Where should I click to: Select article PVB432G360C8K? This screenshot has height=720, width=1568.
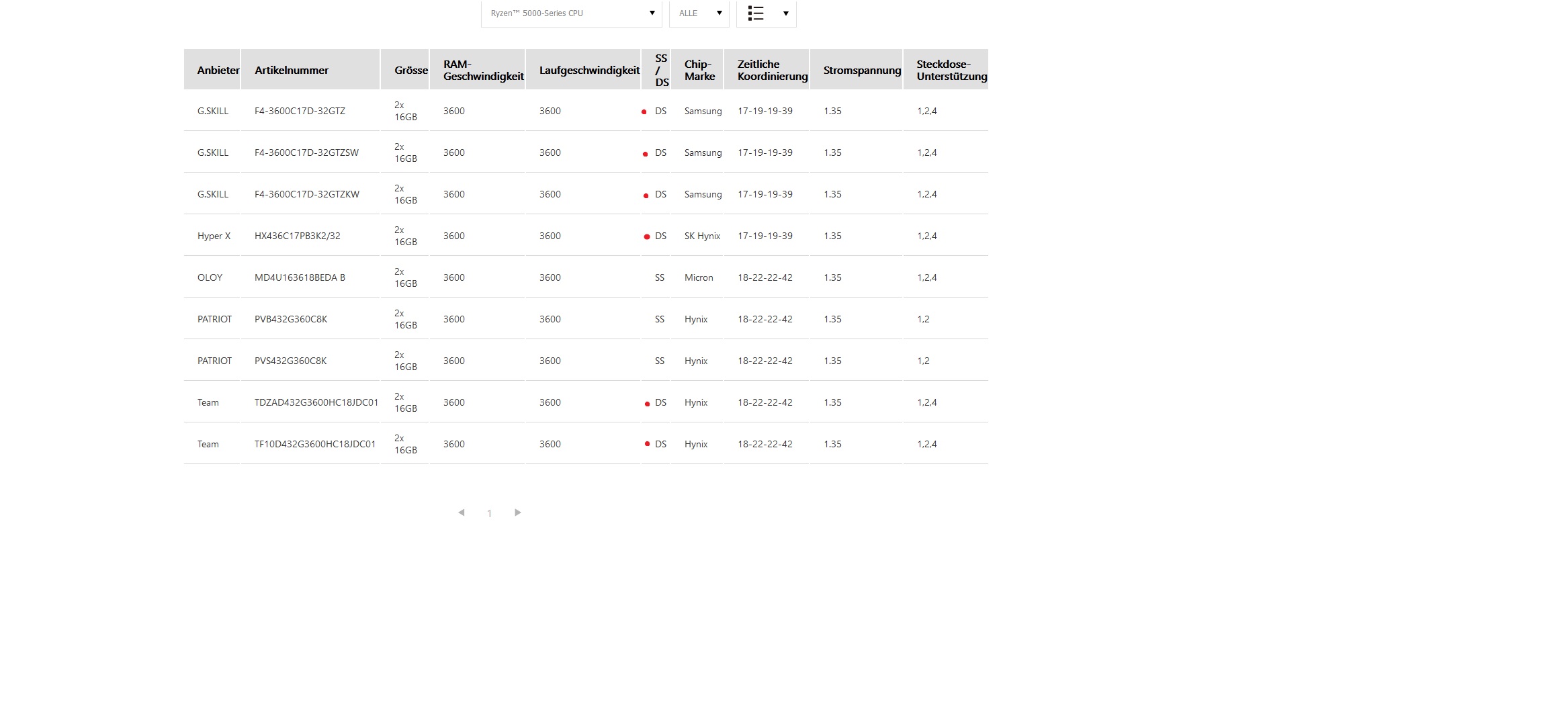pos(291,319)
